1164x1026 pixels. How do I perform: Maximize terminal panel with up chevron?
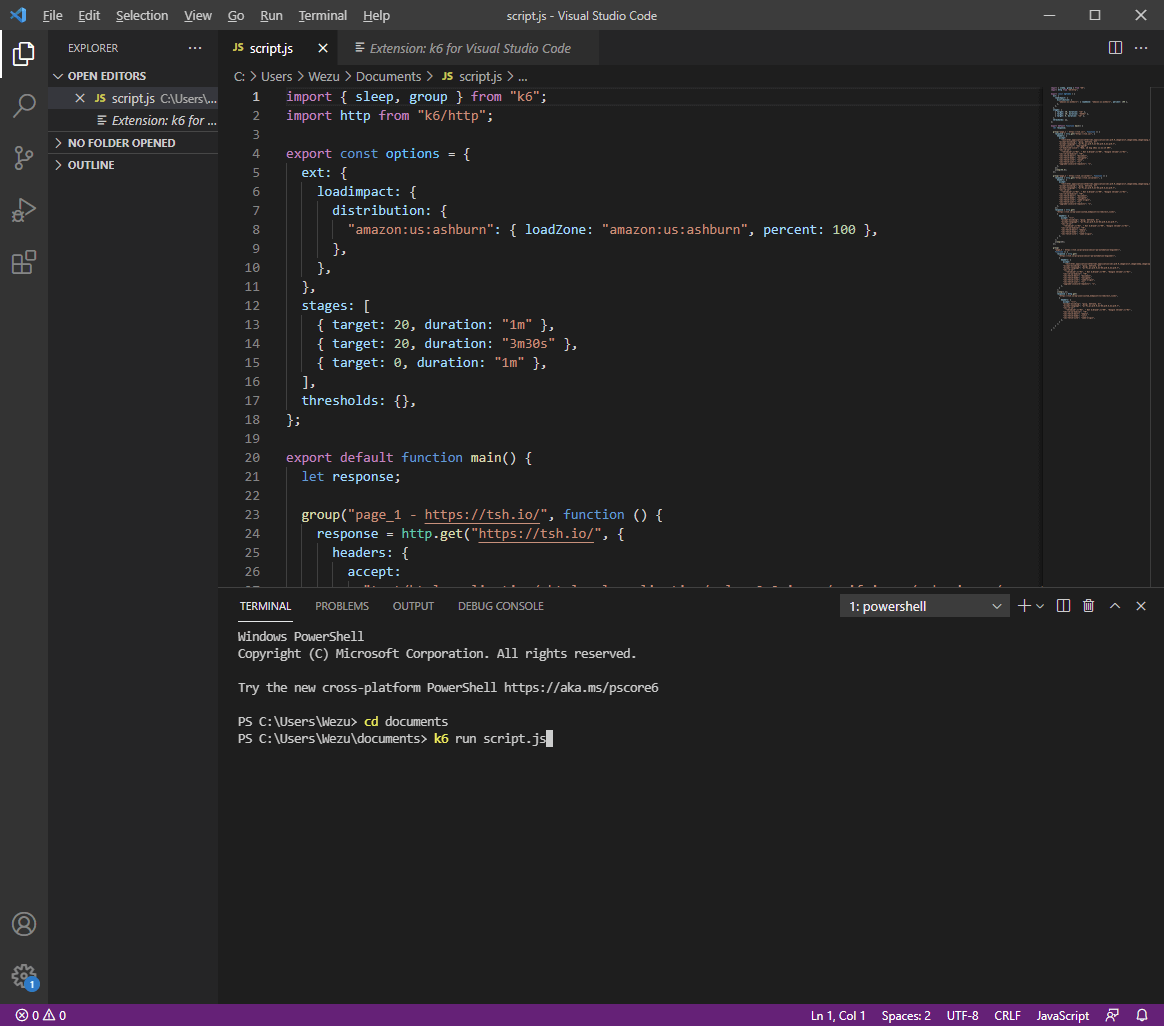1115,606
